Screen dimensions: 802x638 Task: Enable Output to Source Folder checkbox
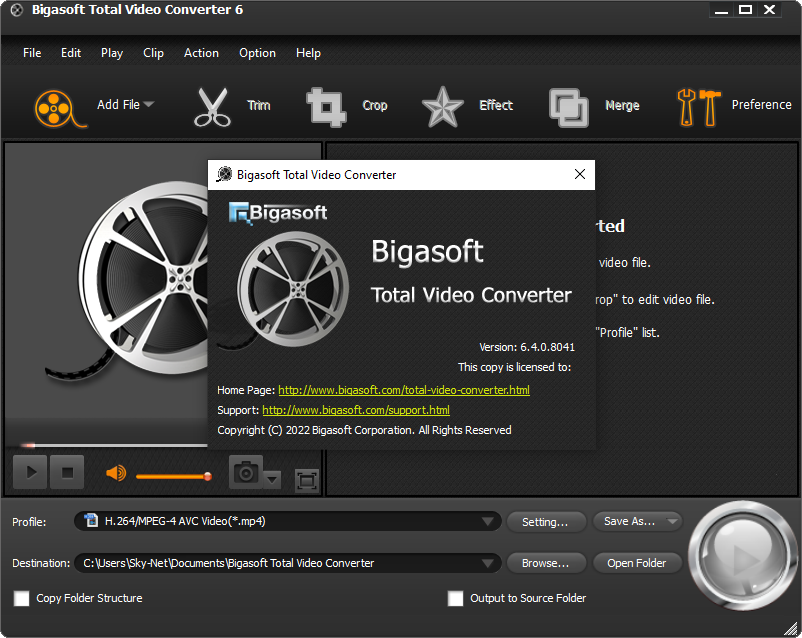[x=455, y=598]
